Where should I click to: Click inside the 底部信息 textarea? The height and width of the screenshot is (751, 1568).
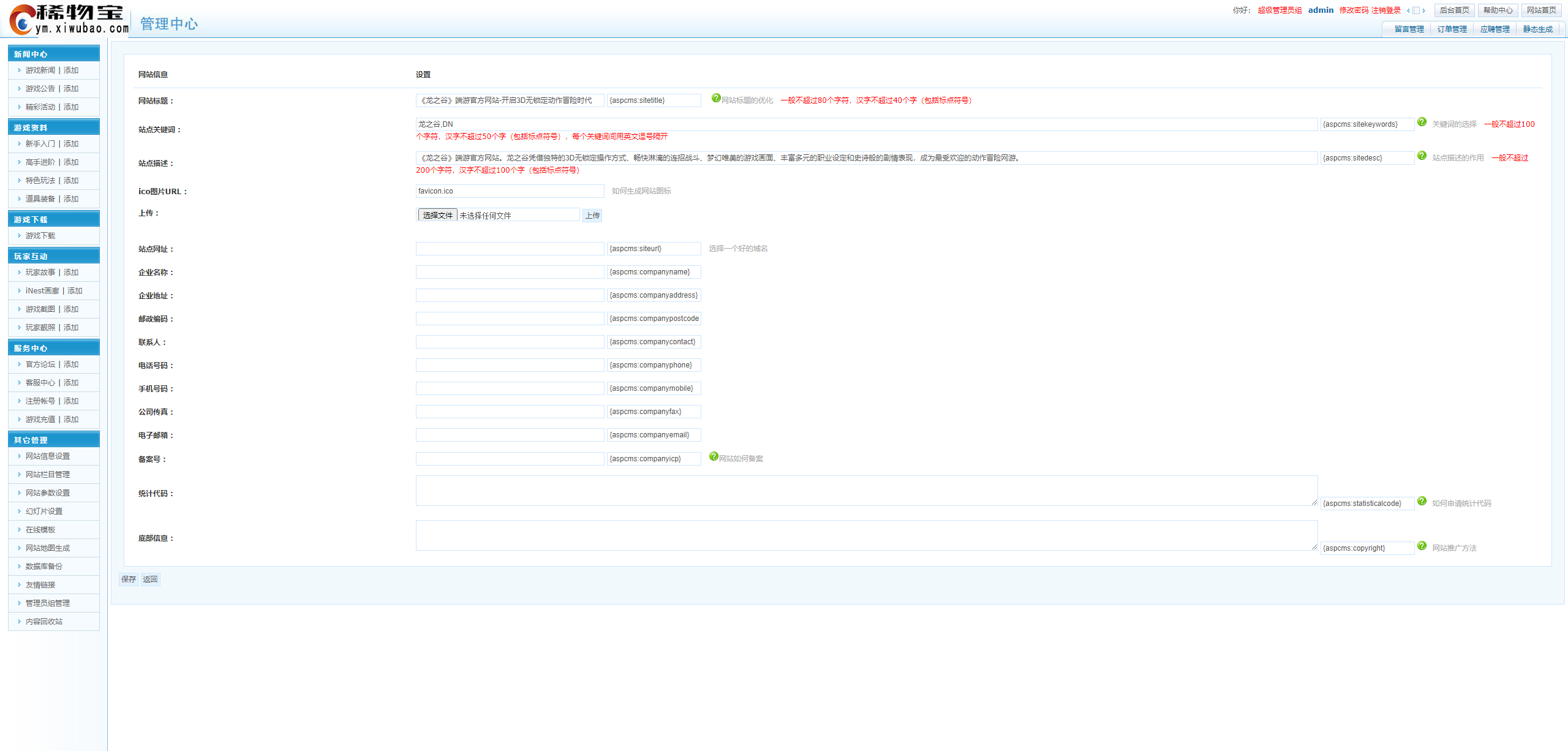click(x=867, y=535)
